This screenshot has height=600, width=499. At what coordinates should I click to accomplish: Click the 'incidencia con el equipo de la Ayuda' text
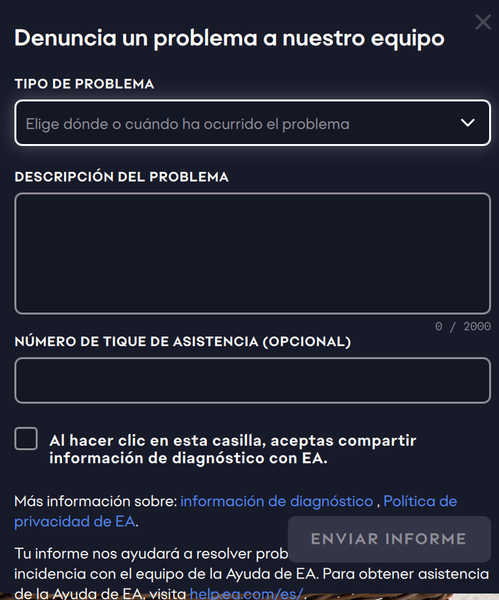pyautogui.click(x=165, y=574)
